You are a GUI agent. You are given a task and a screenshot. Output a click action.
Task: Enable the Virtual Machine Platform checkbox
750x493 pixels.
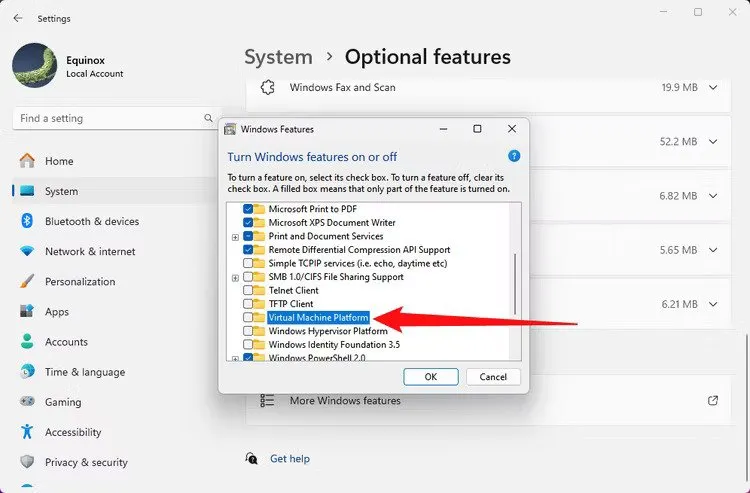point(248,317)
